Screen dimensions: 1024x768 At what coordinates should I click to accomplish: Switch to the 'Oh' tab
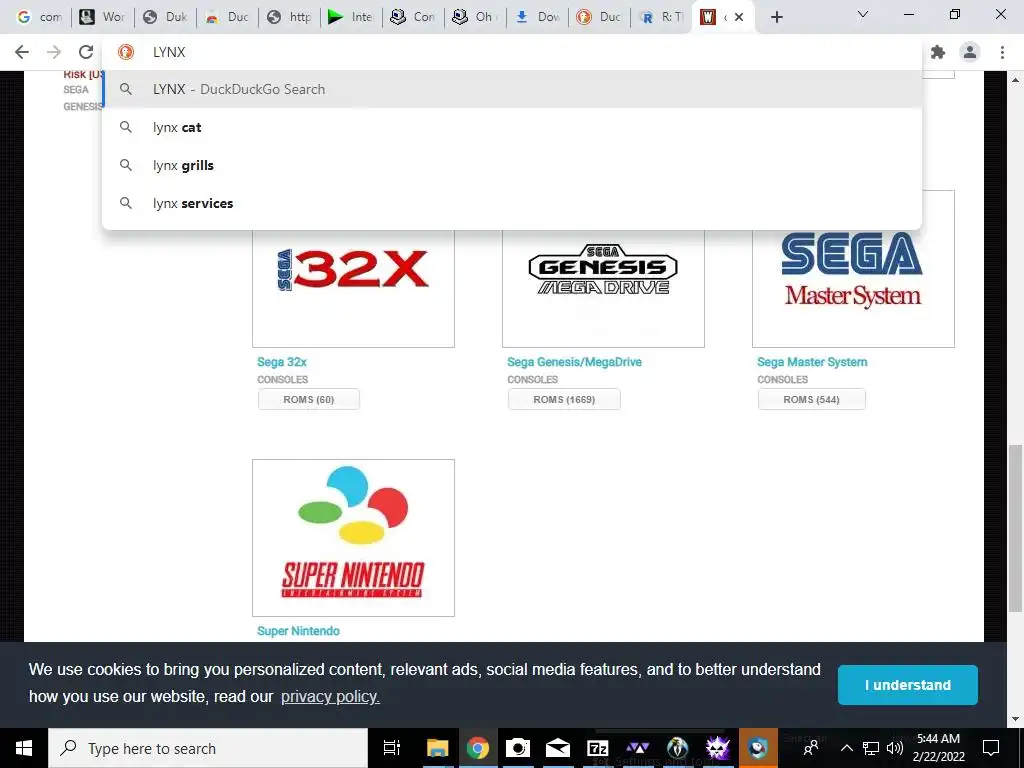(475, 17)
